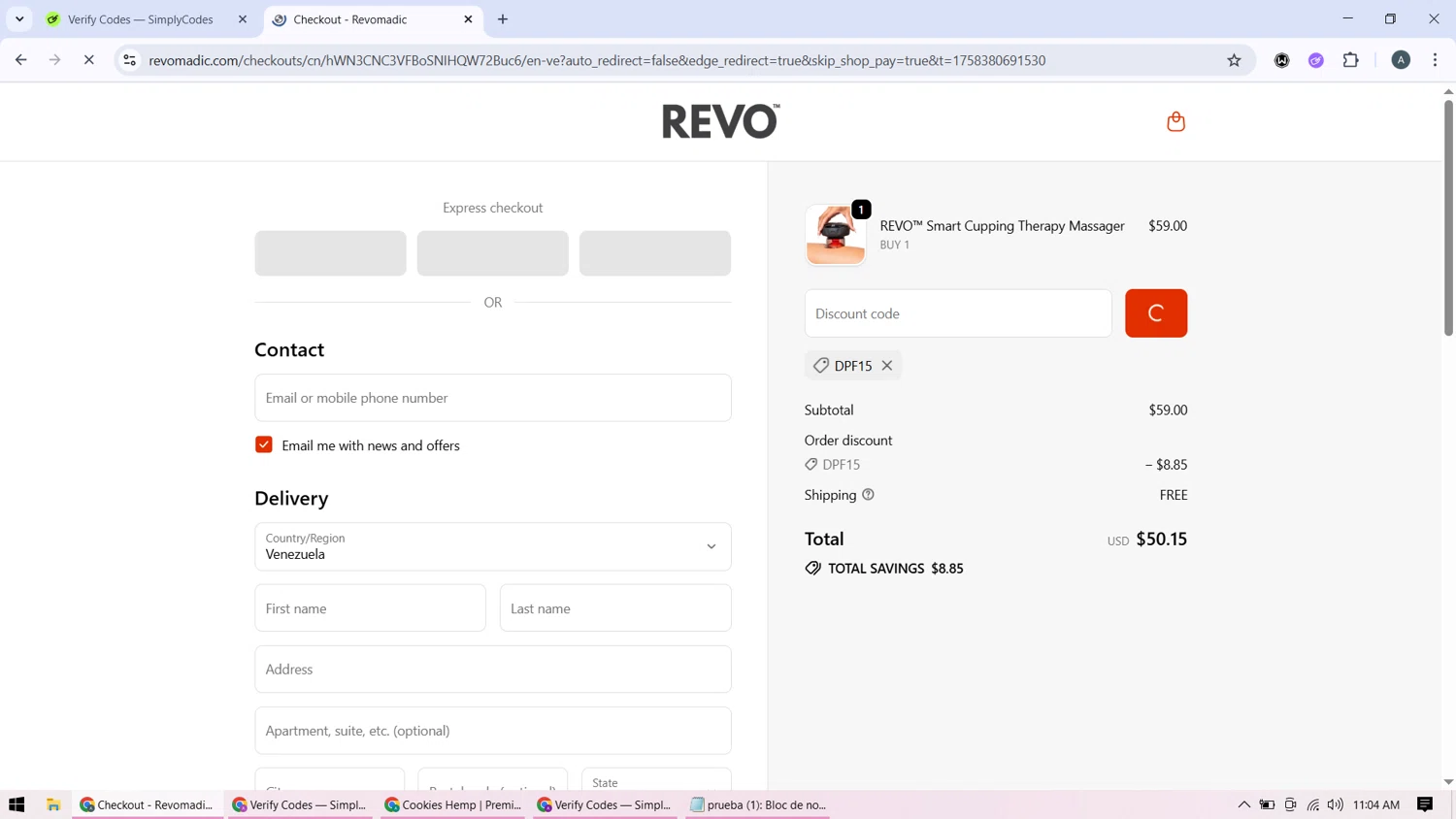Go forward in browser history

pyautogui.click(x=55, y=60)
